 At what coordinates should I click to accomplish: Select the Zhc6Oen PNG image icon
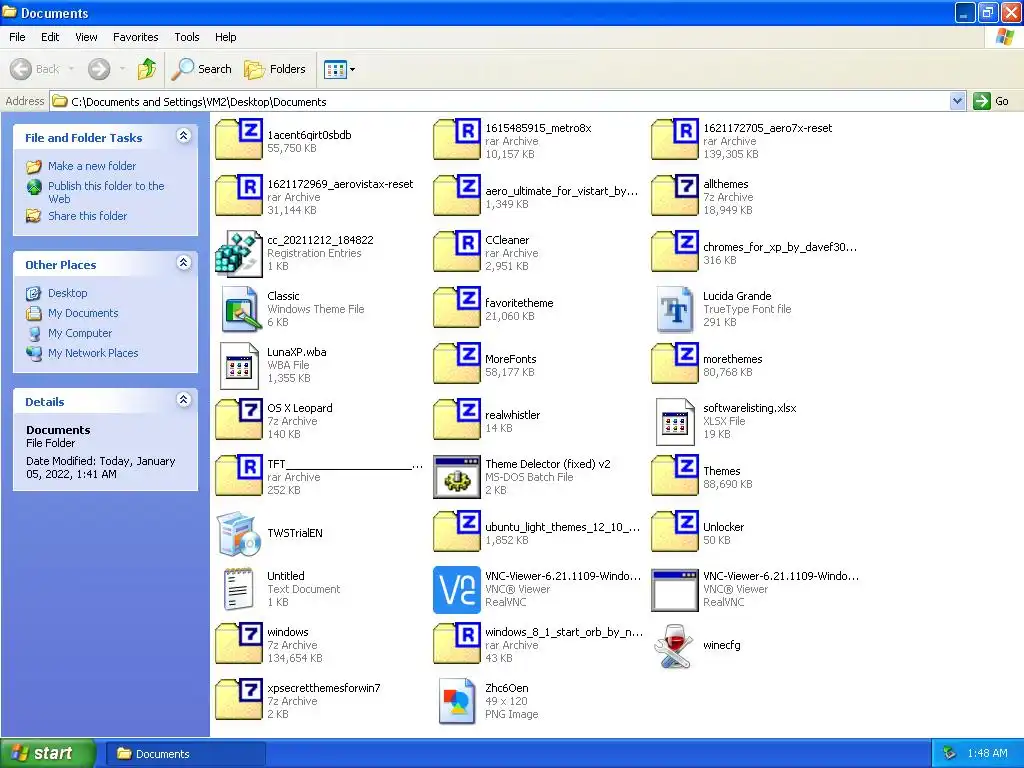pyautogui.click(x=457, y=701)
